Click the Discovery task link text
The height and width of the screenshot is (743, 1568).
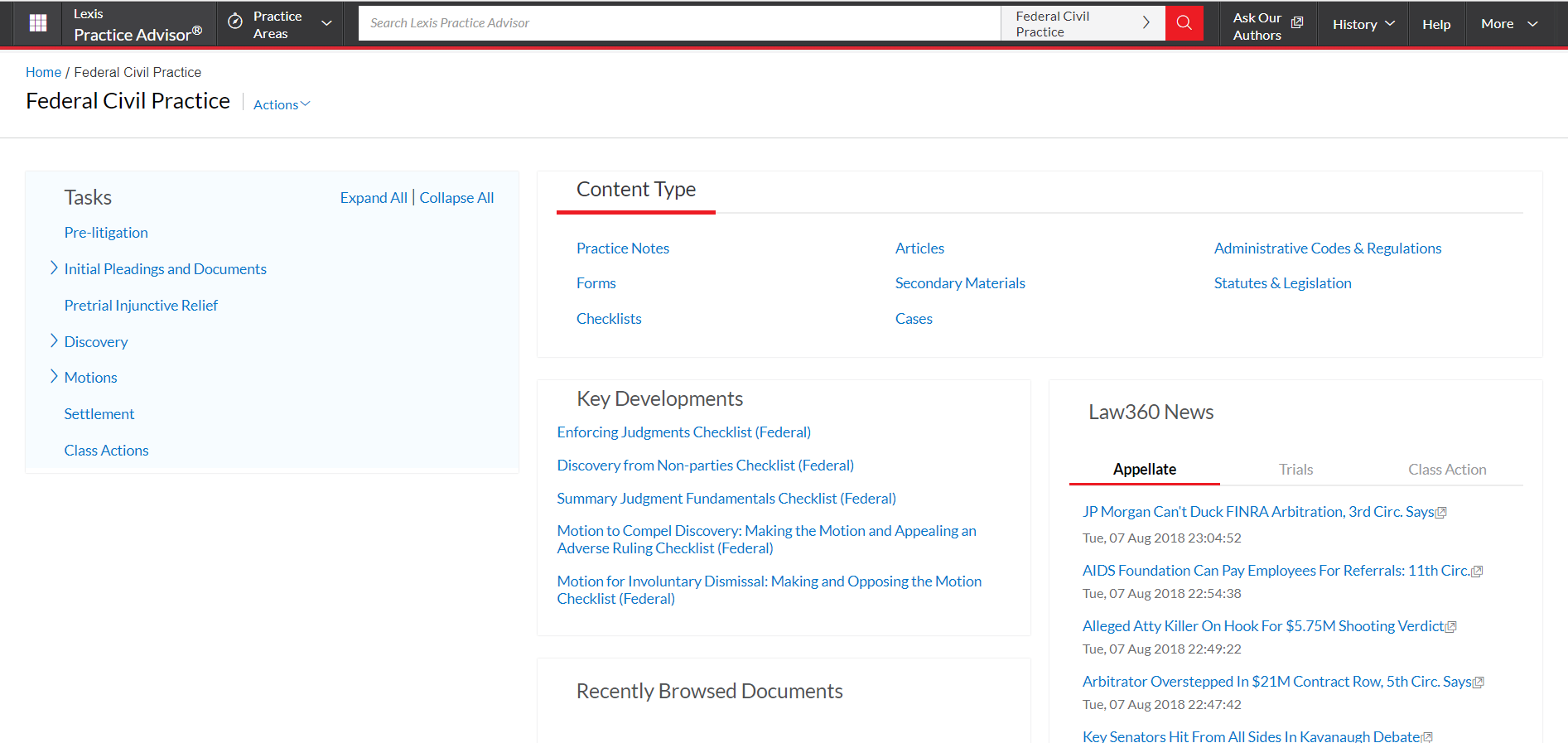point(96,342)
